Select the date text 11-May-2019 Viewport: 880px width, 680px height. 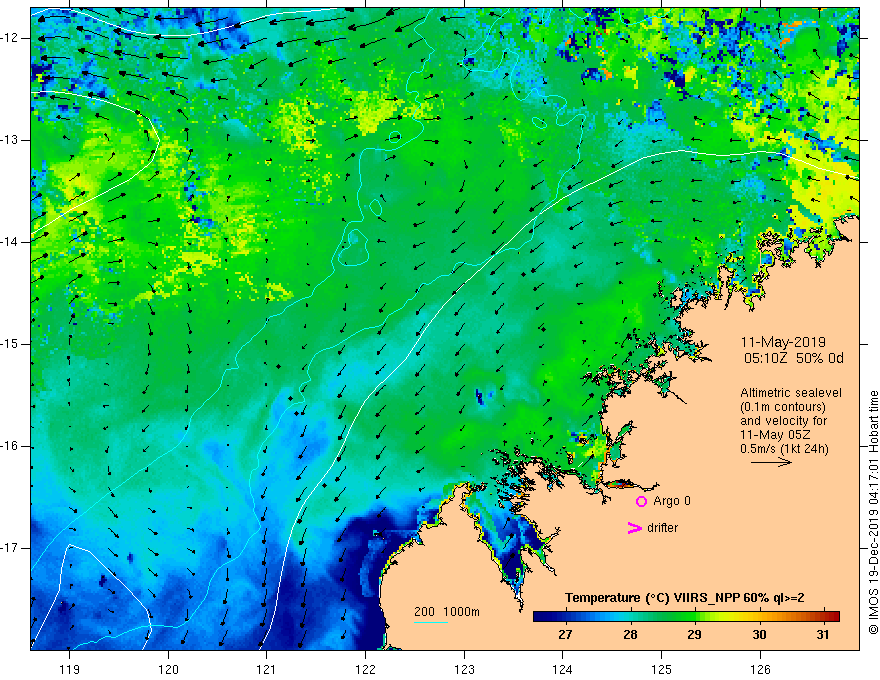coord(783,342)
